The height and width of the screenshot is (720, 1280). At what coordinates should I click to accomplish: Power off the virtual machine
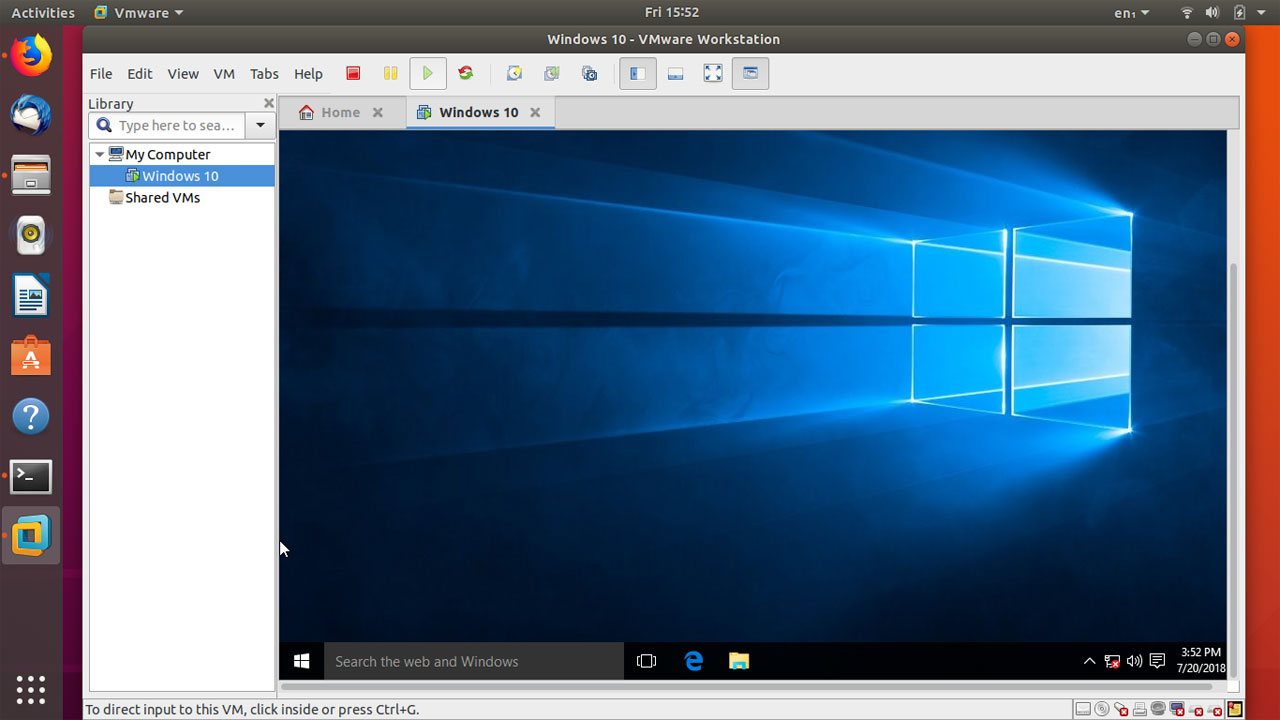[353, 72]
